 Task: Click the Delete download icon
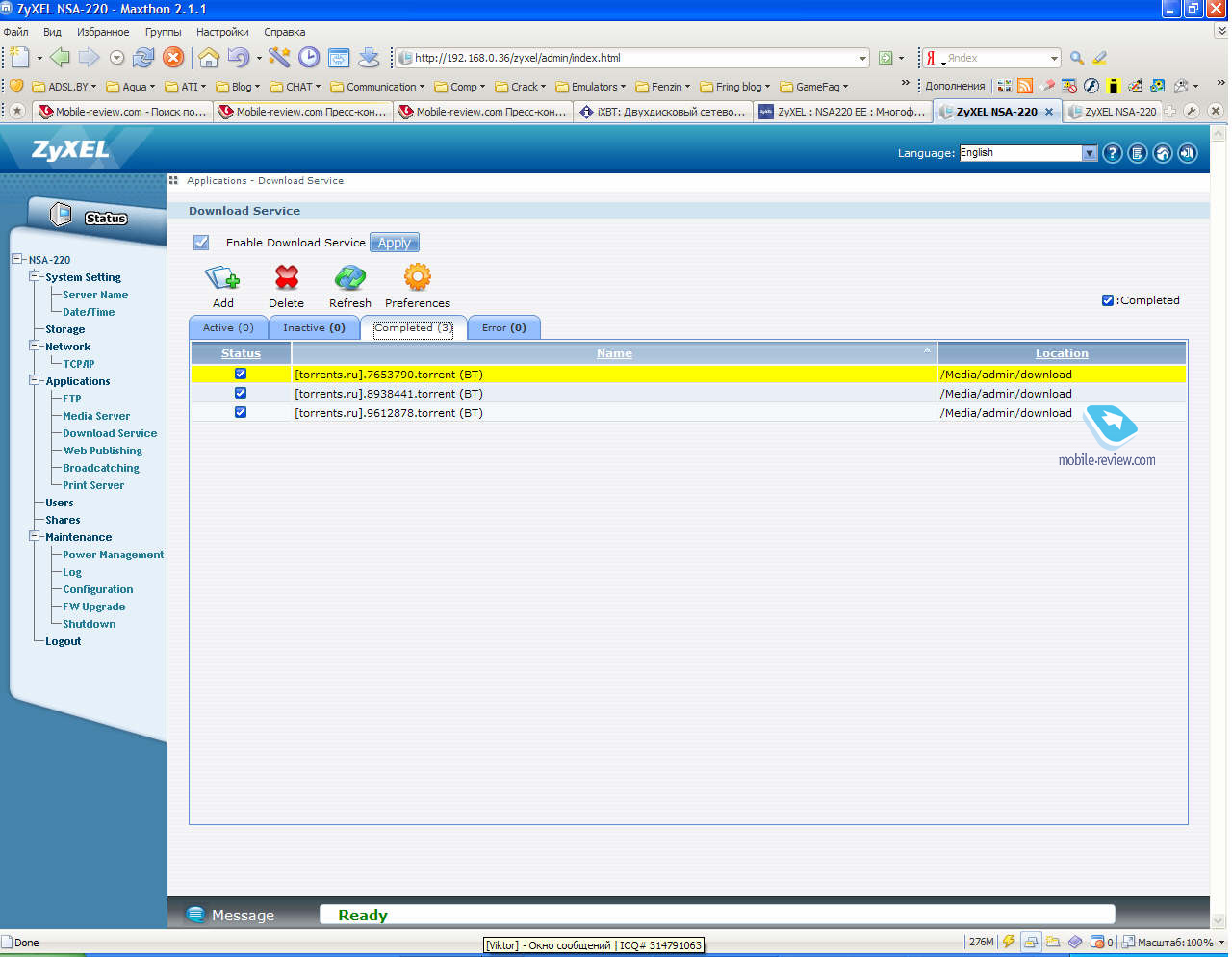point(287,278)
